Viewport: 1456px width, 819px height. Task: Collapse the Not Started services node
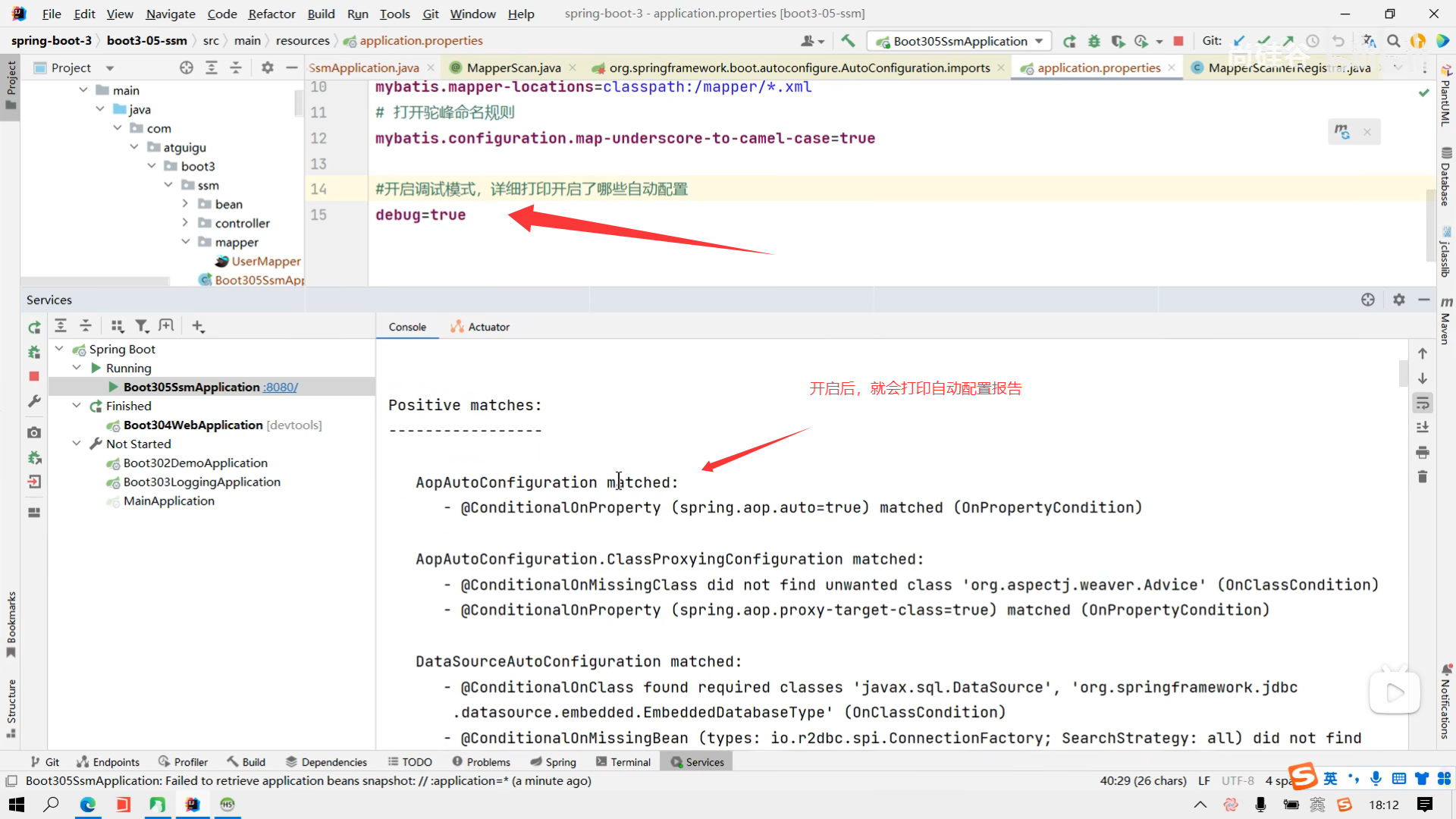(77, 444)
